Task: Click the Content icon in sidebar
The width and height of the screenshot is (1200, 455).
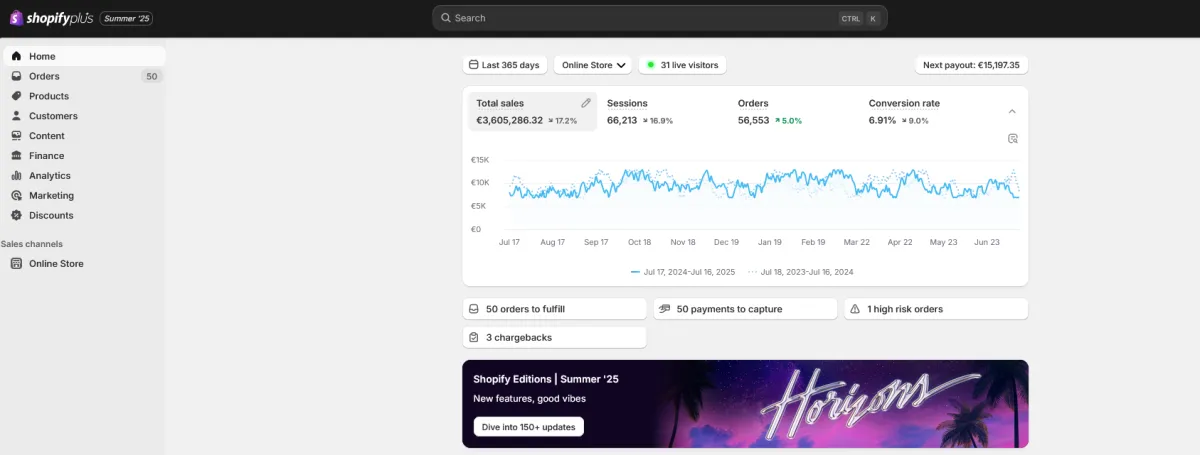Action: pyautogui.click(x=16, y=136)
